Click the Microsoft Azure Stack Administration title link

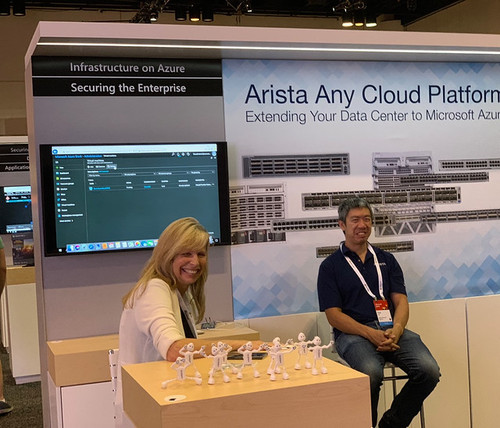tap(78, 157)
